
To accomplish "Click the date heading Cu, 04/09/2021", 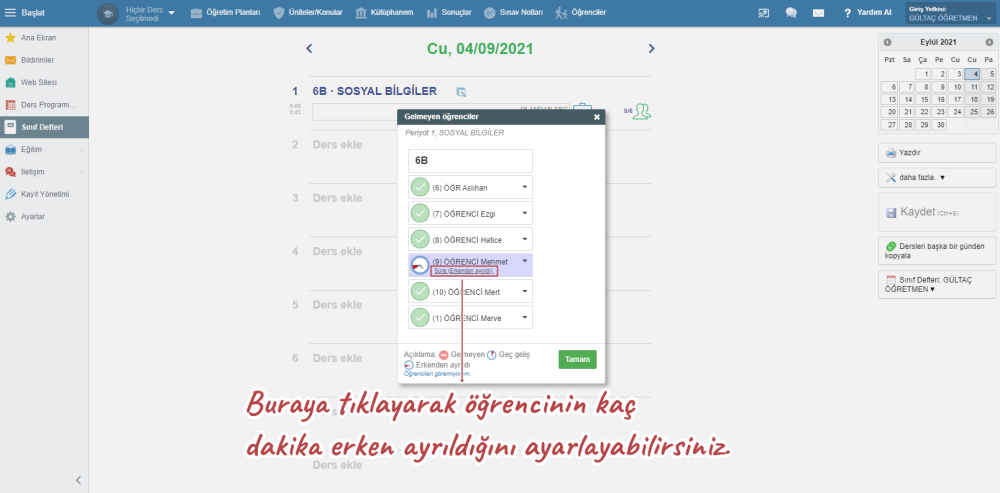I will point(480,49).
